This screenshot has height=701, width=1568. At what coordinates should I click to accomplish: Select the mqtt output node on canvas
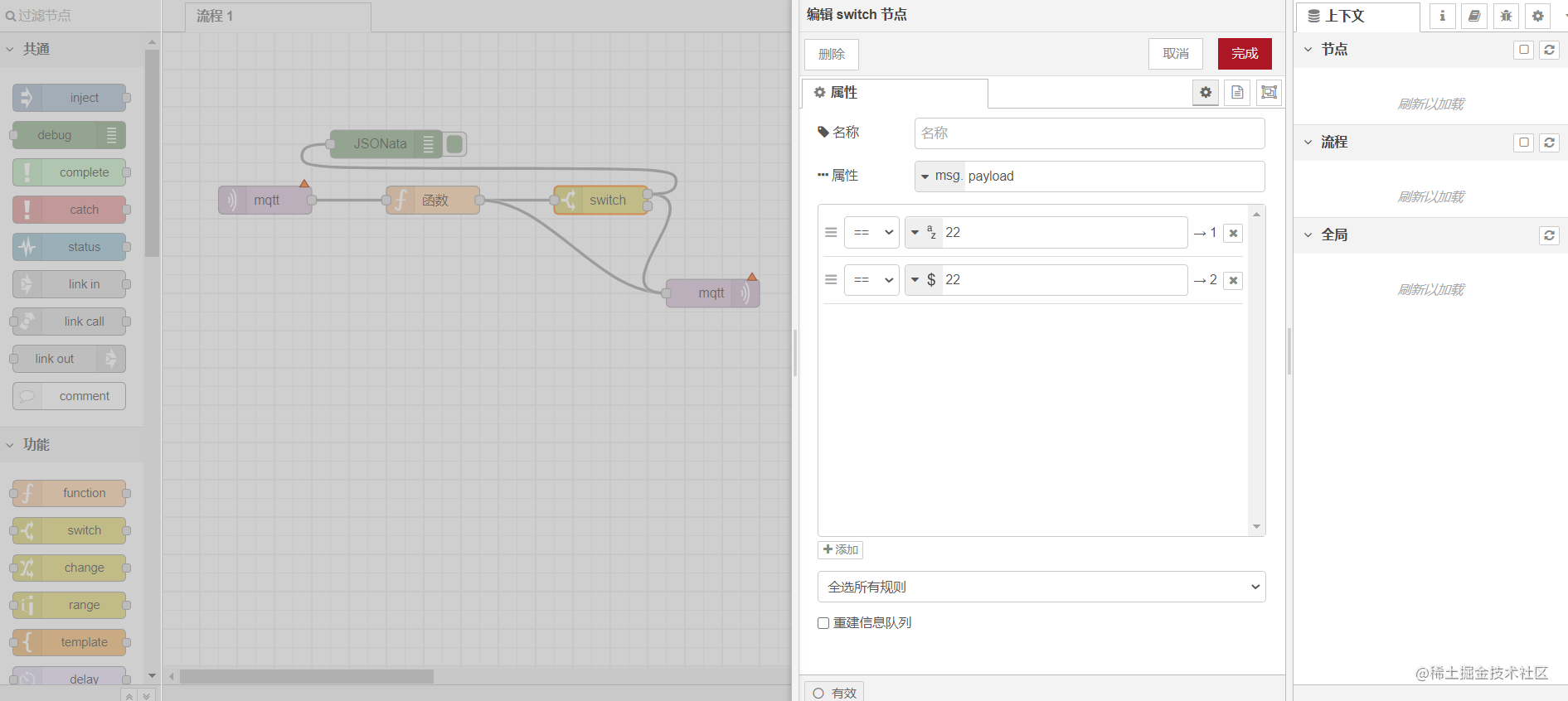pyautogui.click(x=712, y=293)
